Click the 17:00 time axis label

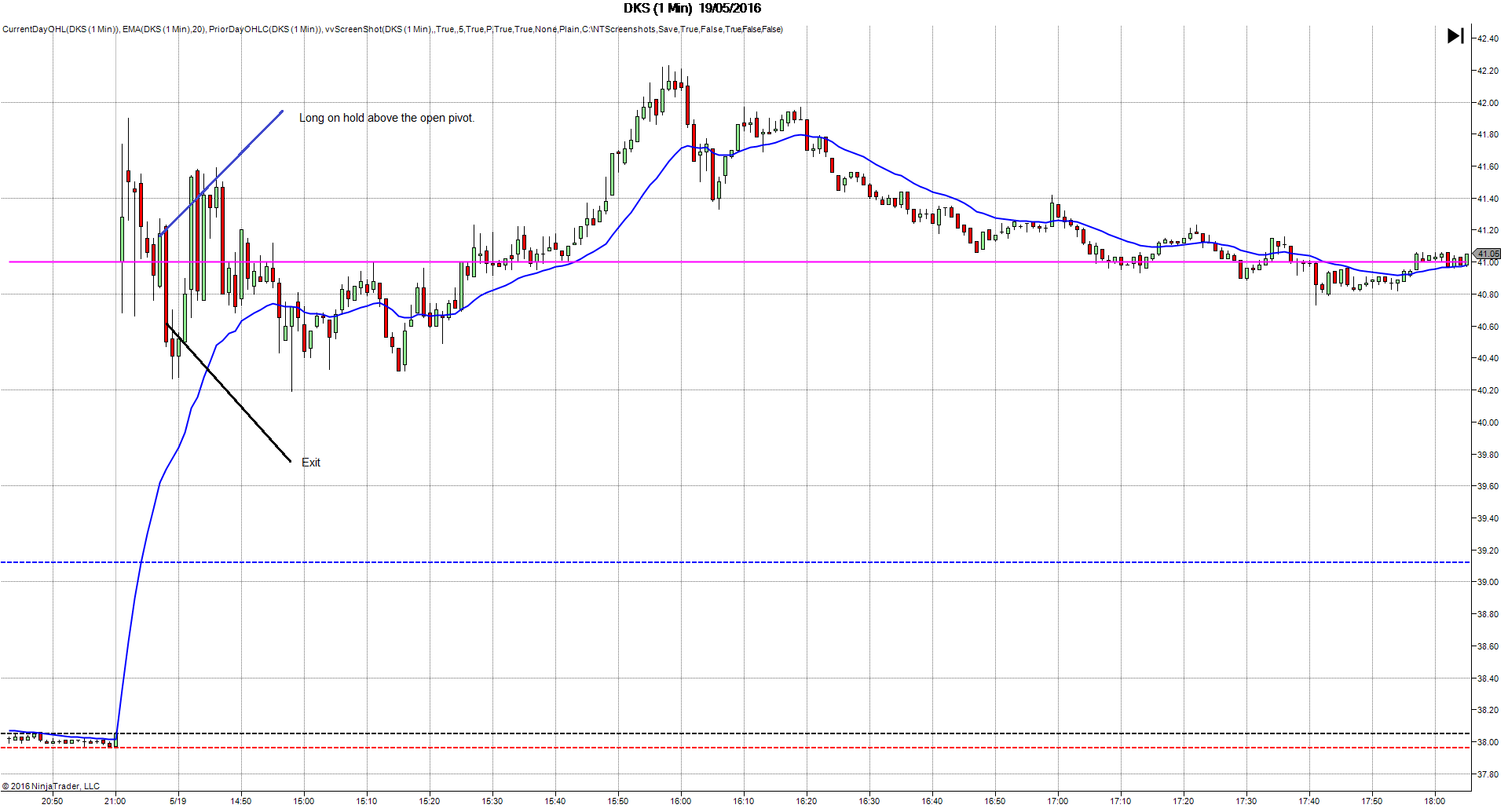[x=1058, y=801]
